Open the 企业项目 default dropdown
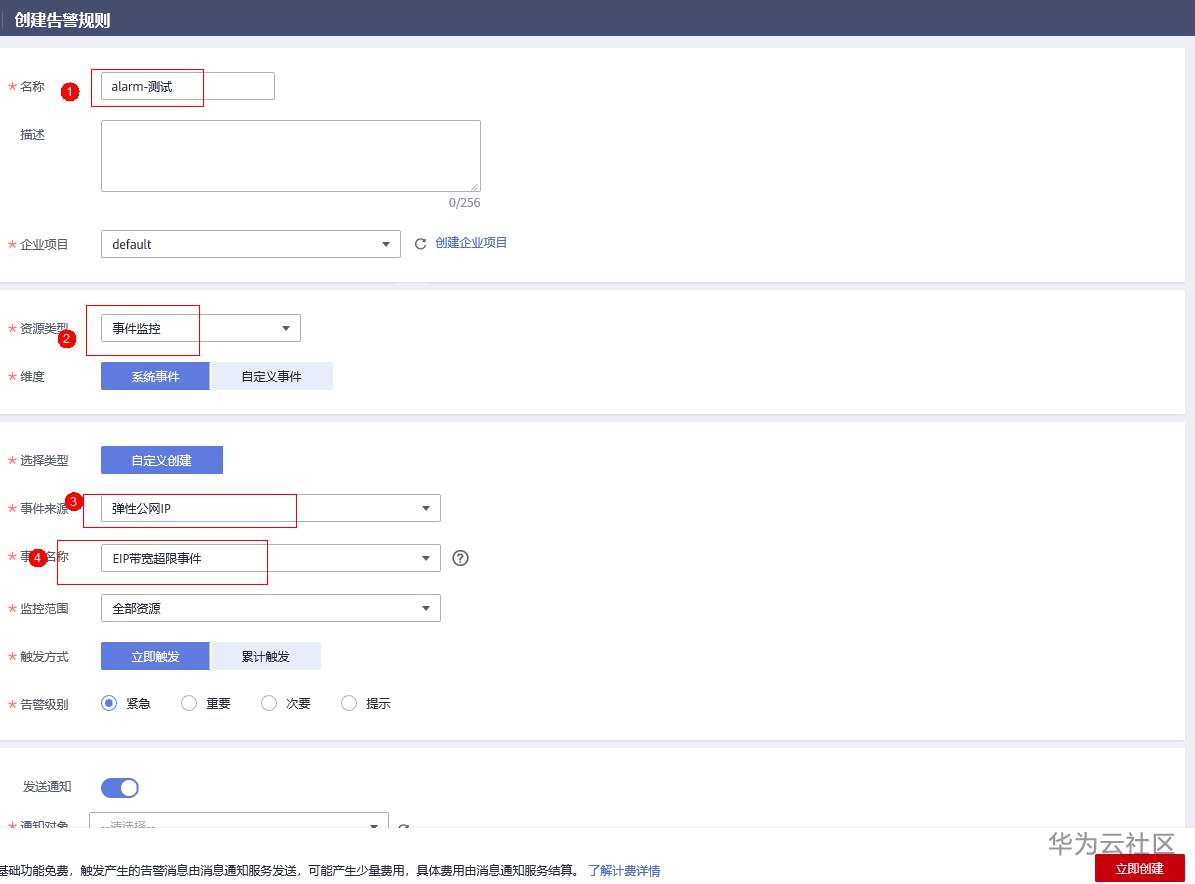This screenshot has height=884, width=1195. point(250,244)
